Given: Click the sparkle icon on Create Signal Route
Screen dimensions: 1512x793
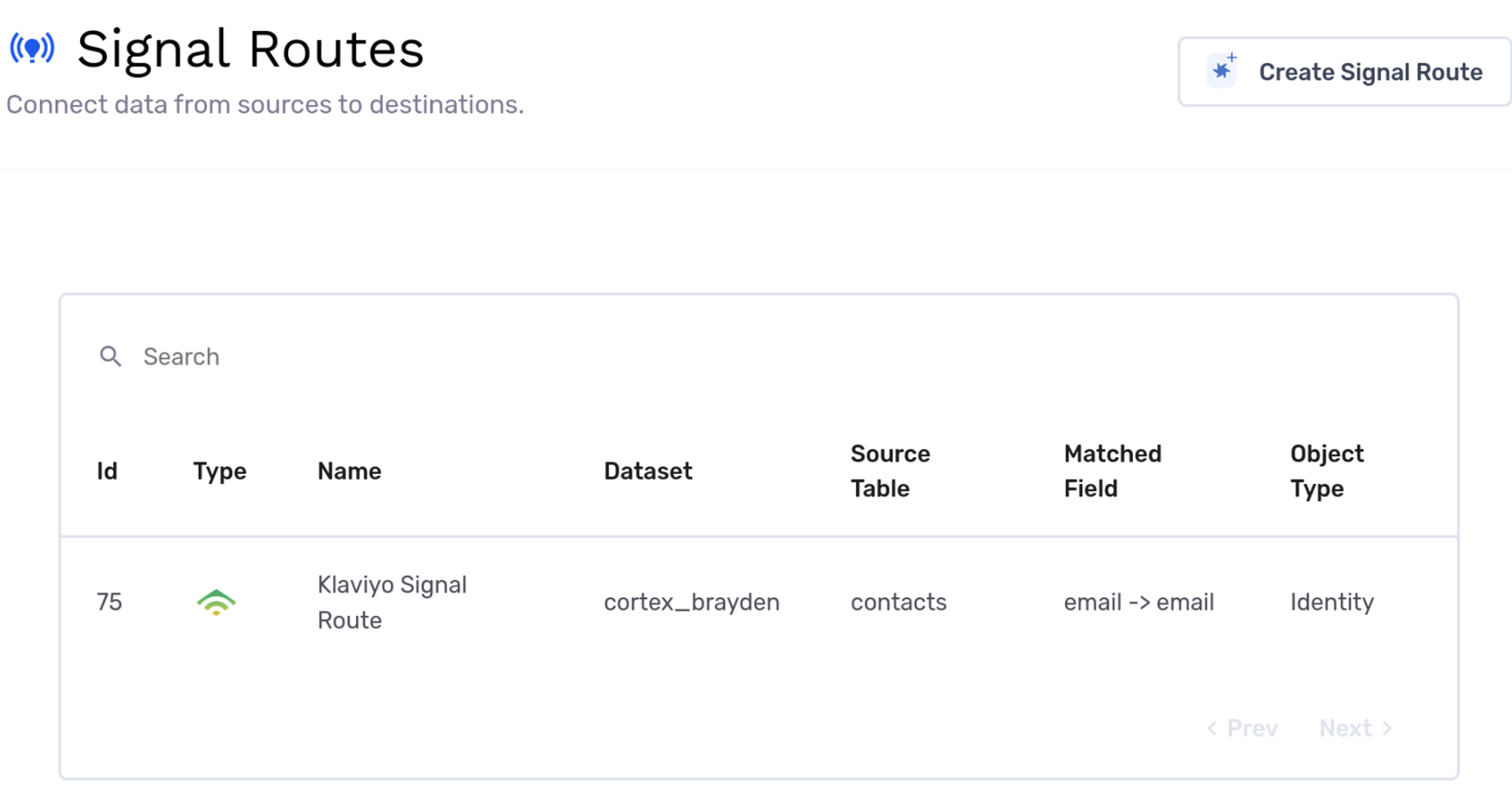Looking at the screenshot, I should click(1223, 70).
